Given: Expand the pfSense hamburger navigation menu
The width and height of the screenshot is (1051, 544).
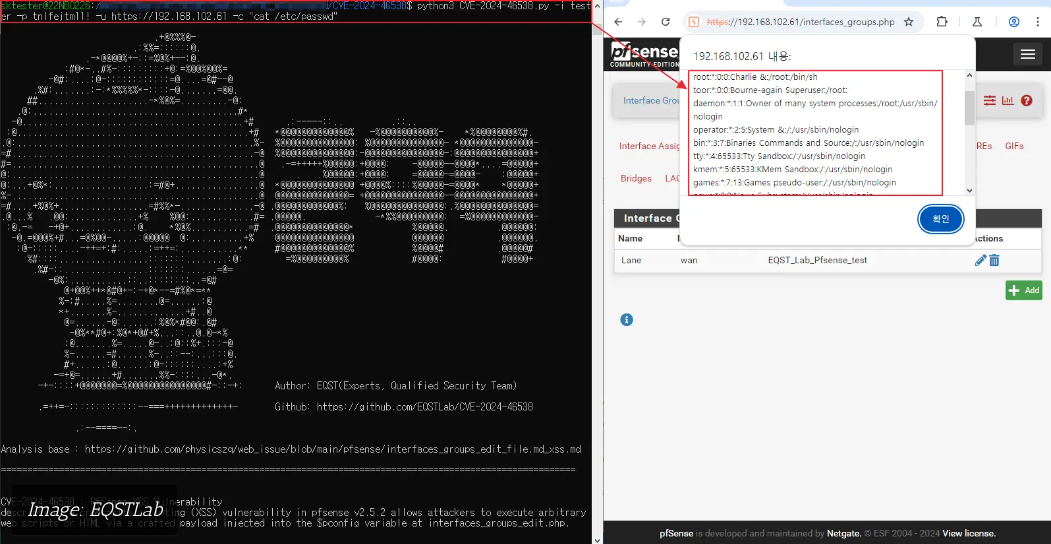Looking at the screenshot, I should tap(1026, 54).
